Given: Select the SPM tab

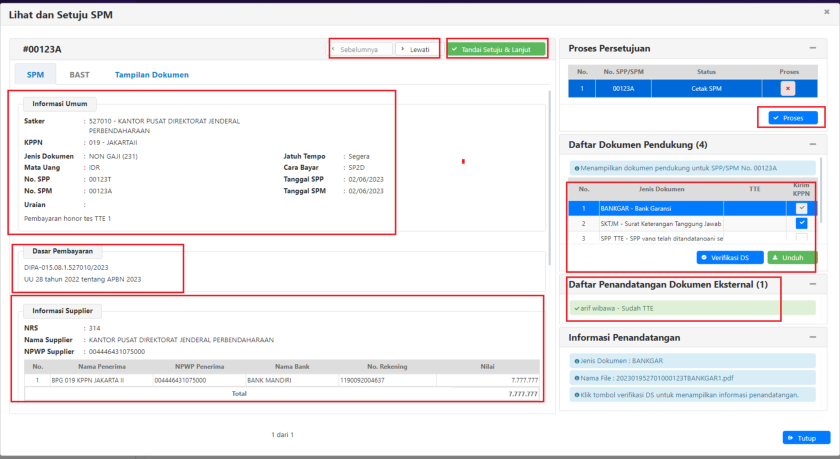Looking at the screenshot, I should (x=35, y=75).
